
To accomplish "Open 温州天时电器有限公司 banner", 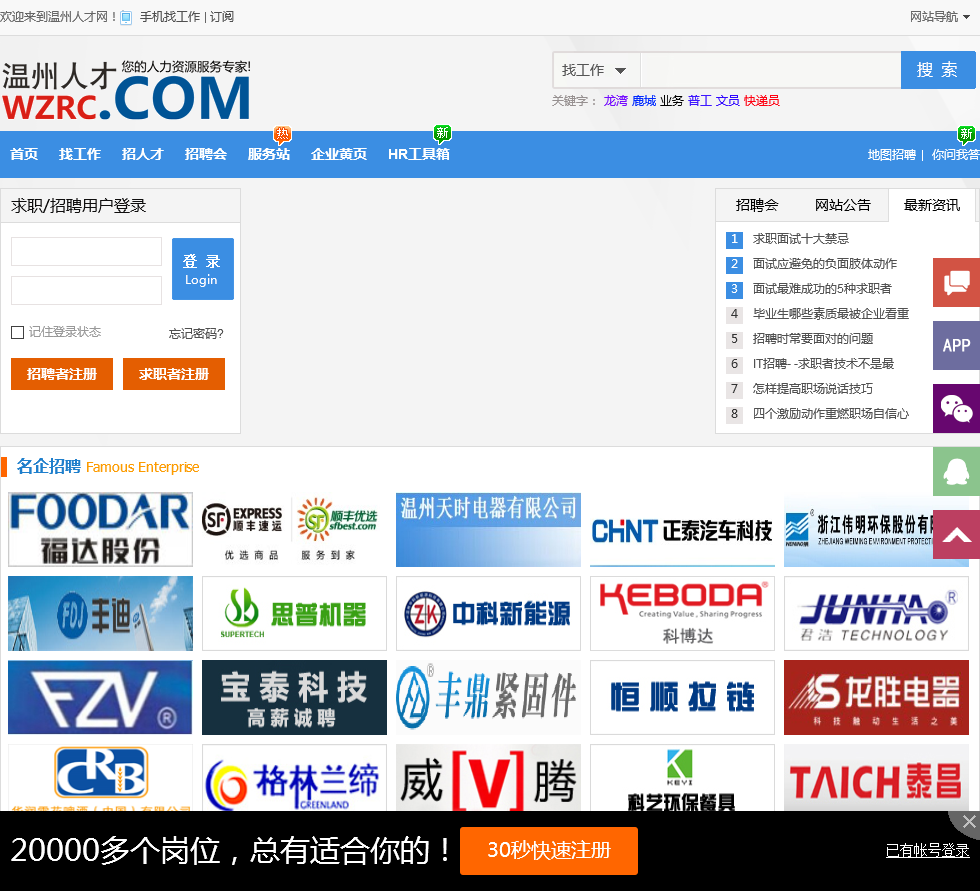I will click(488, 529).
